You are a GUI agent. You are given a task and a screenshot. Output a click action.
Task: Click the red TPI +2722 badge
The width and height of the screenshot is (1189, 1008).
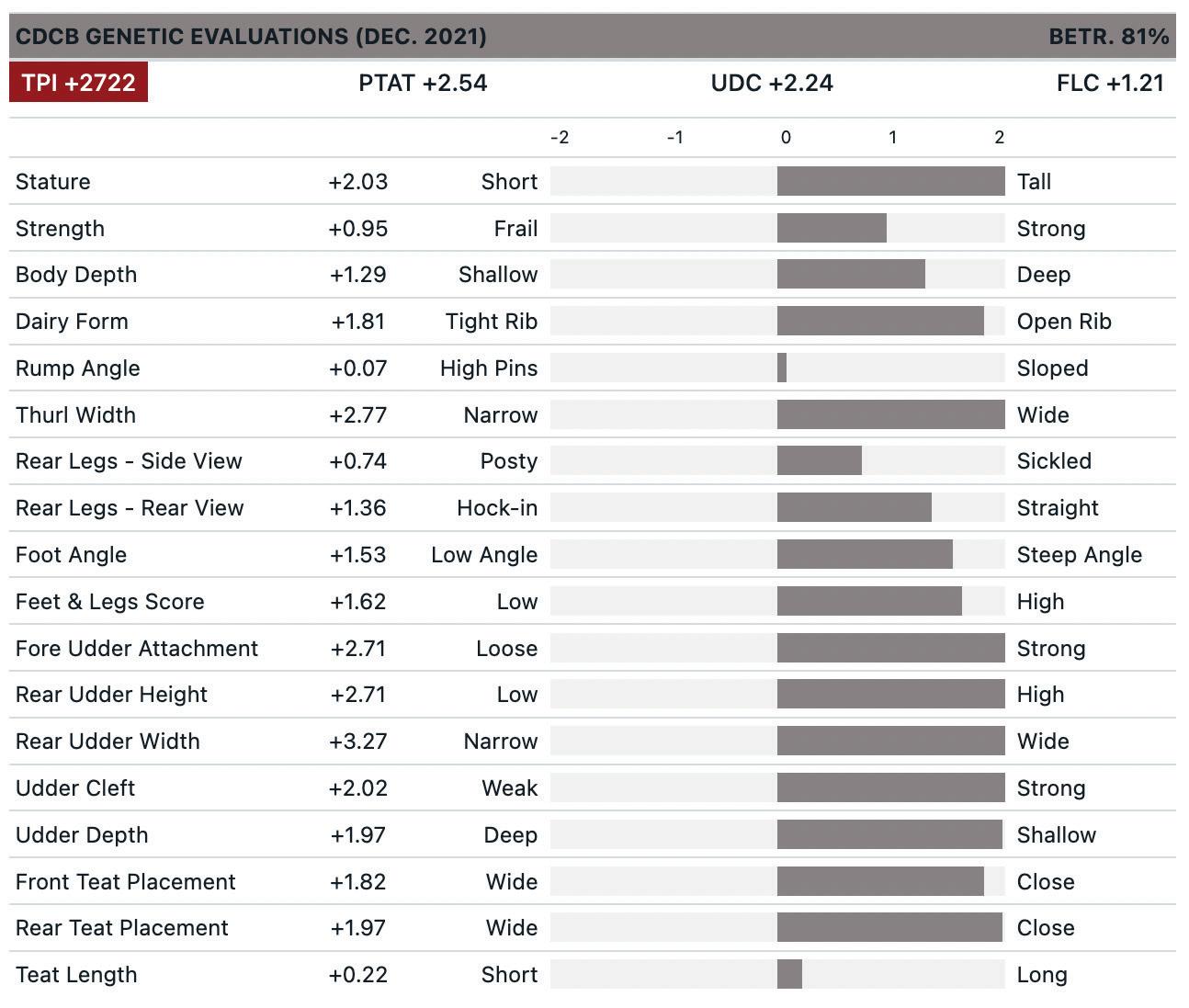pos(78,83)
